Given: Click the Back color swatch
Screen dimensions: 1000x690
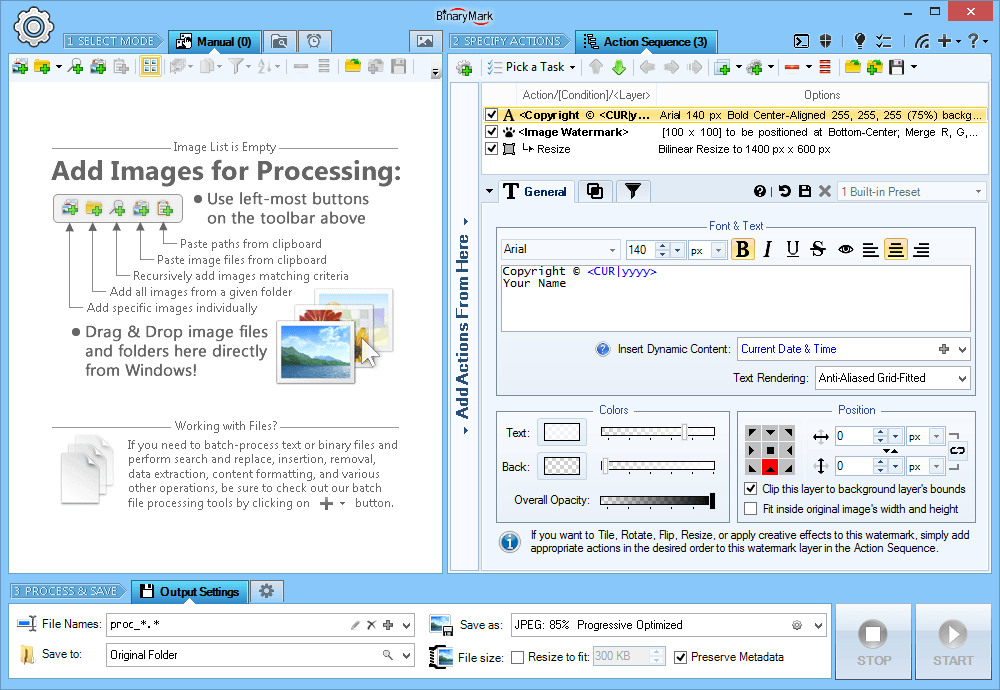Looking at the screenshot, I should pos(562,466).
